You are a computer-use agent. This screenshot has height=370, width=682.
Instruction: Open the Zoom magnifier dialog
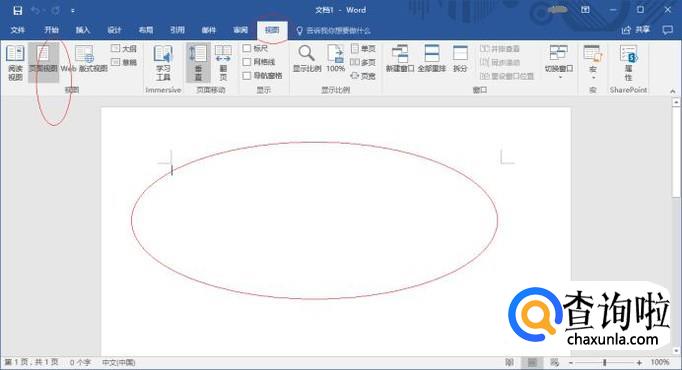click(x=307, y=58)
